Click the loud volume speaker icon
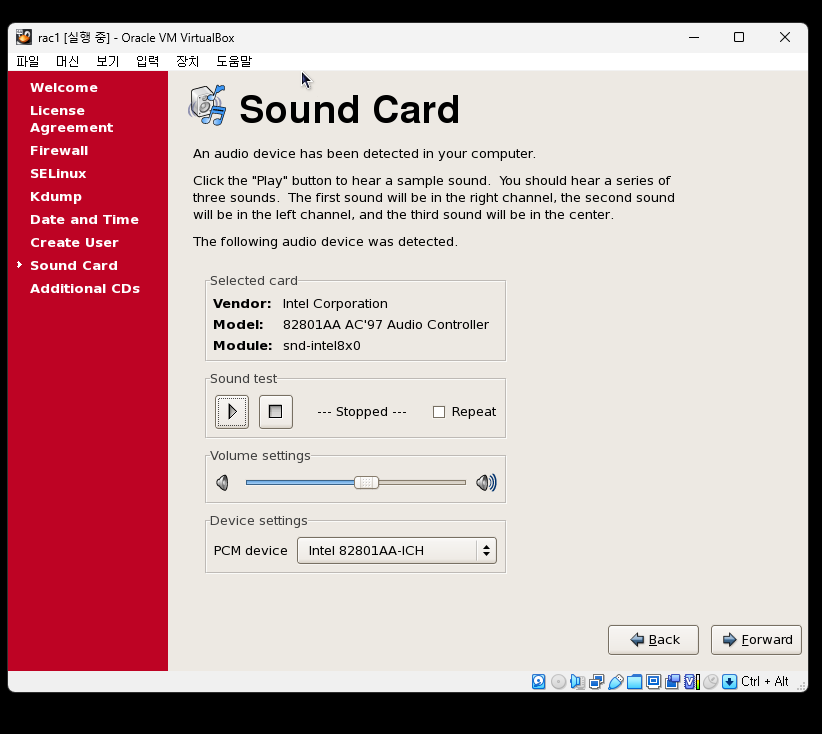Screen dimensions: 822x734 486,482
